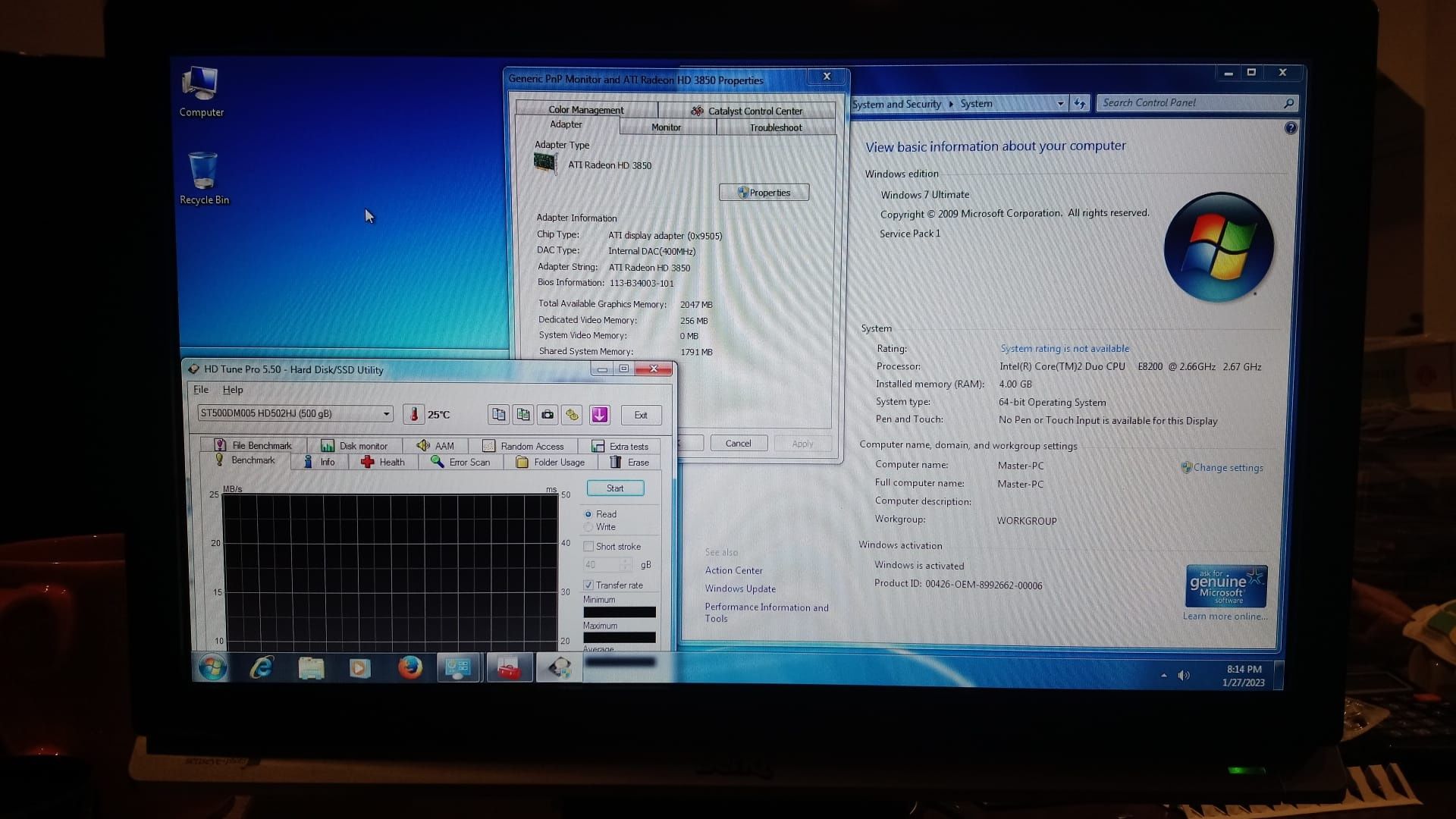
Task: Click the Firefox icon in the taskbar
Action: point(409,668)
